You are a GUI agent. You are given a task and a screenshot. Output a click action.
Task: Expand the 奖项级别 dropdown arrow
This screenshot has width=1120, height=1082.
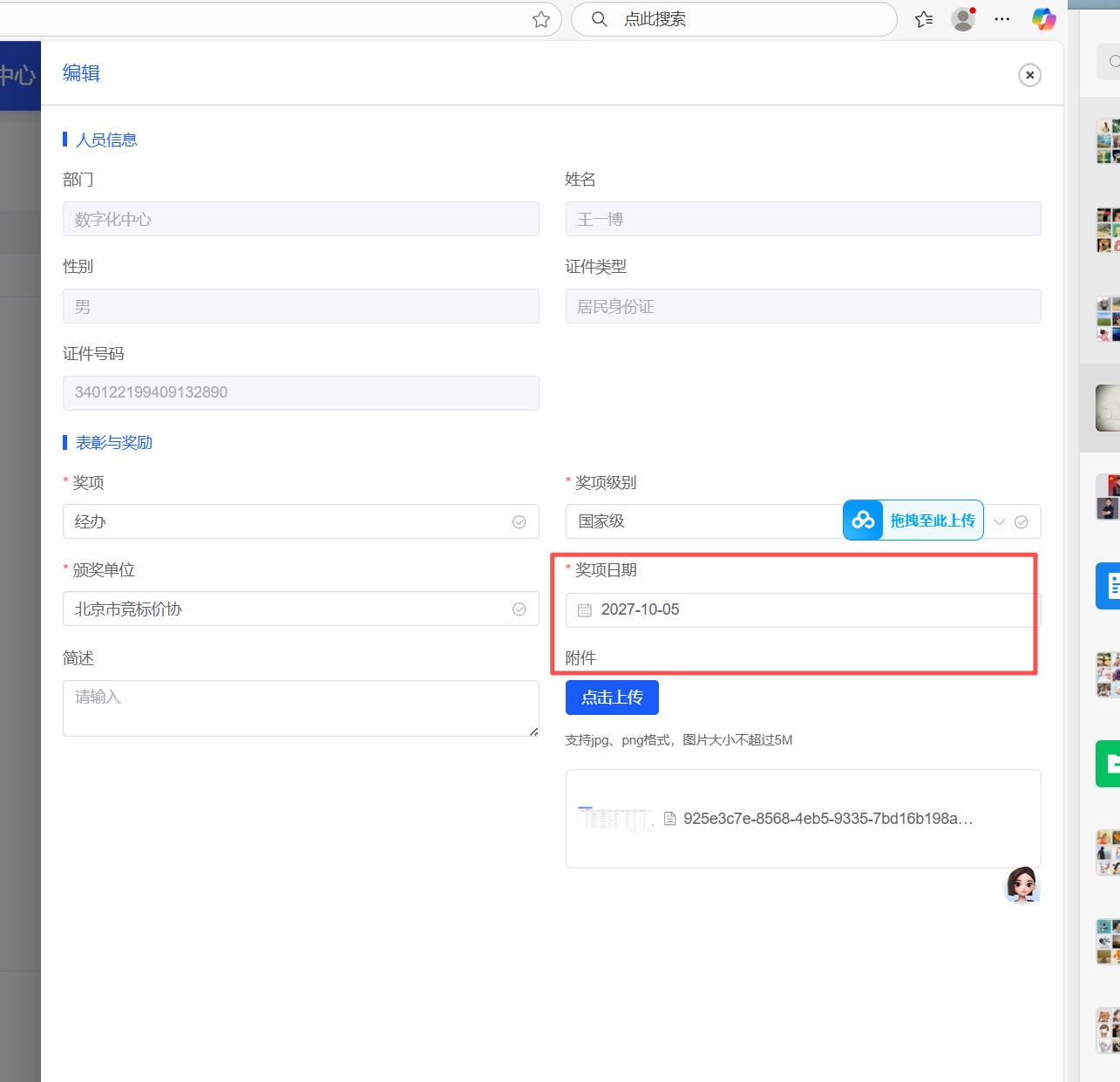[x=1000, y=522]
